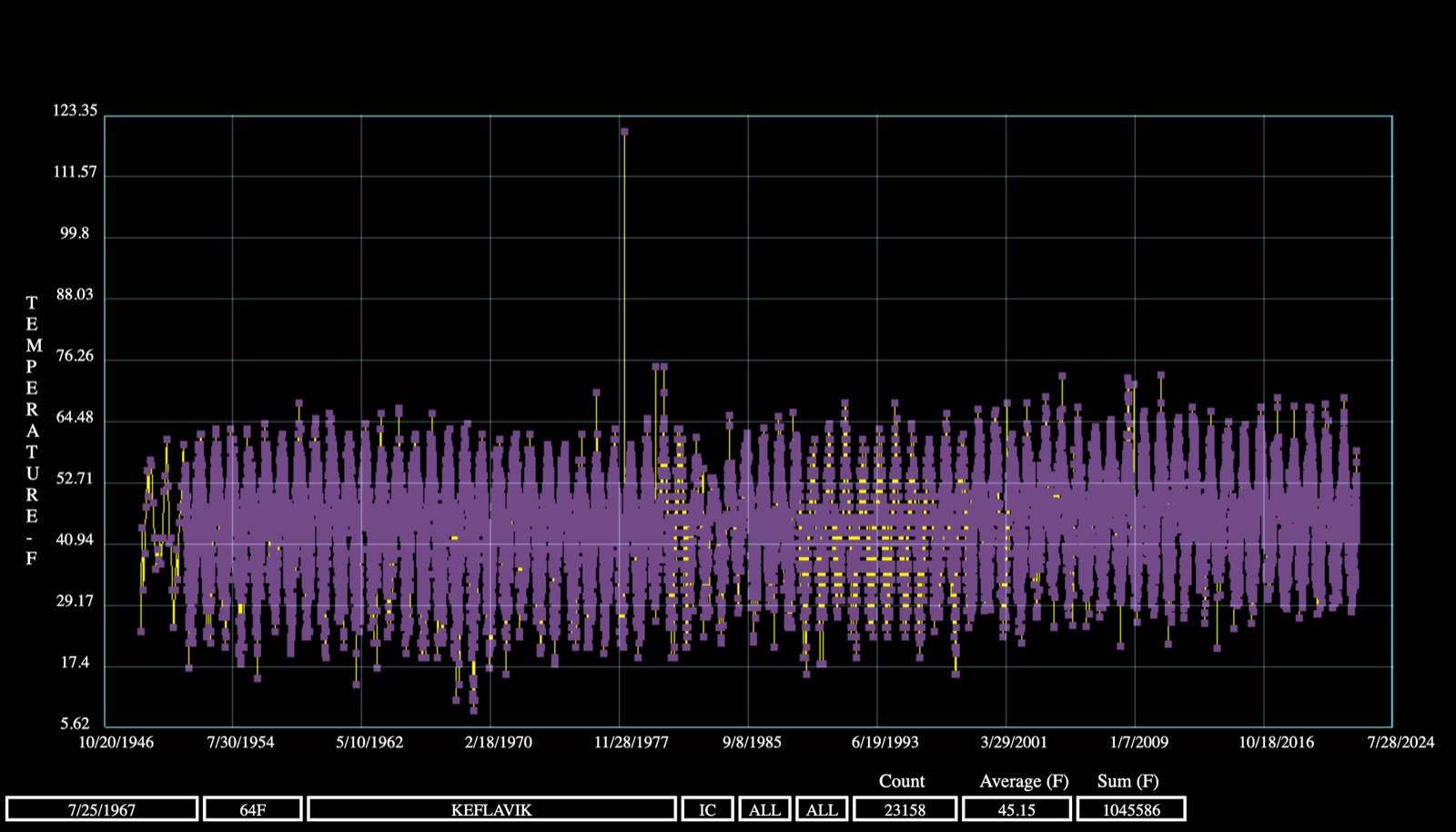Image resolution: width=1456 pixels, height=832 pixels.
Task: Click the 40.94 y-axis label
Action: click(x=75, y=540)
